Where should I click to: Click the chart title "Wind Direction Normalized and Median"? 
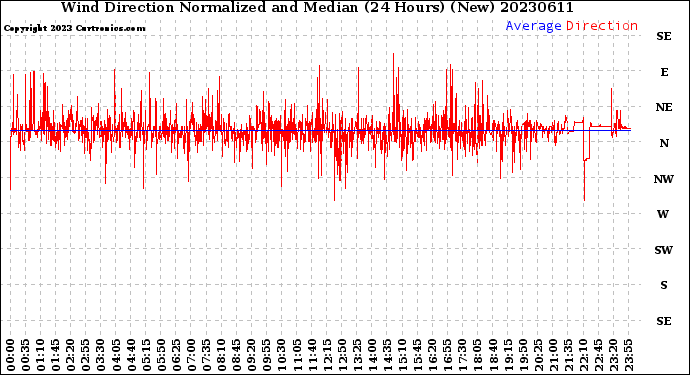pos(209,7)
